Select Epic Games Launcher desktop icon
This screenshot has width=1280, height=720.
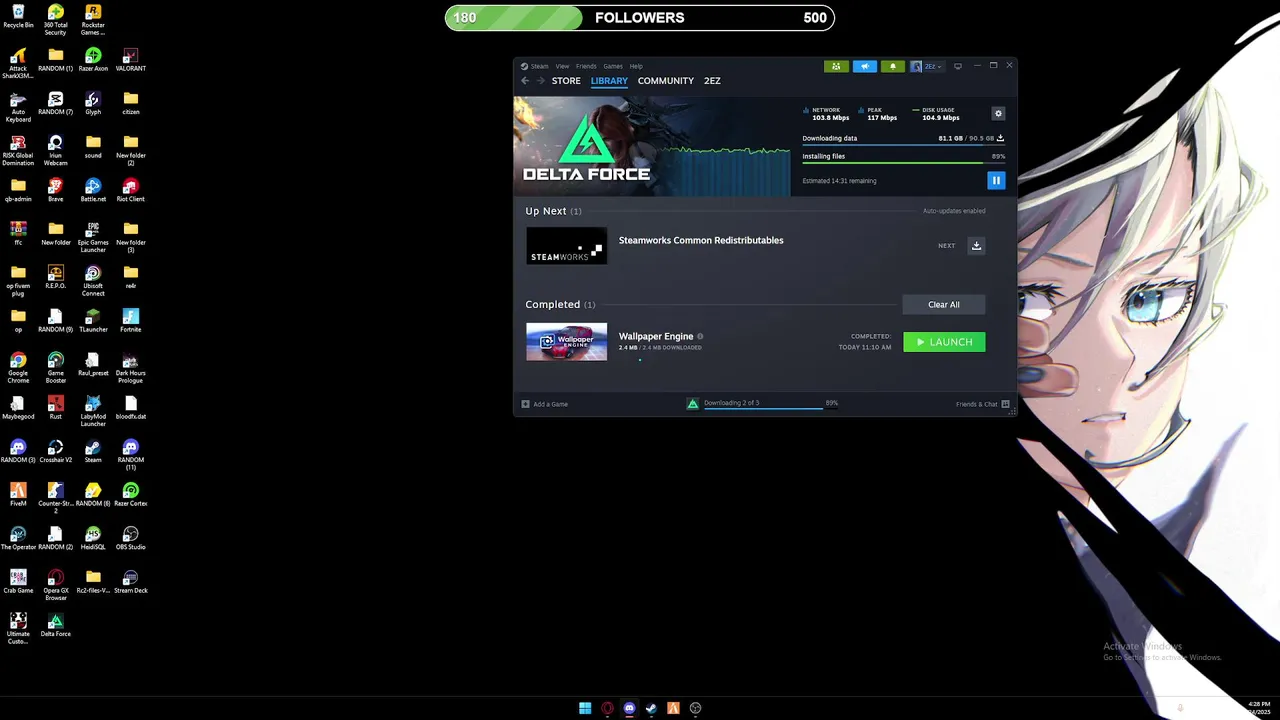pyautogui.click(x=93, y=237)
